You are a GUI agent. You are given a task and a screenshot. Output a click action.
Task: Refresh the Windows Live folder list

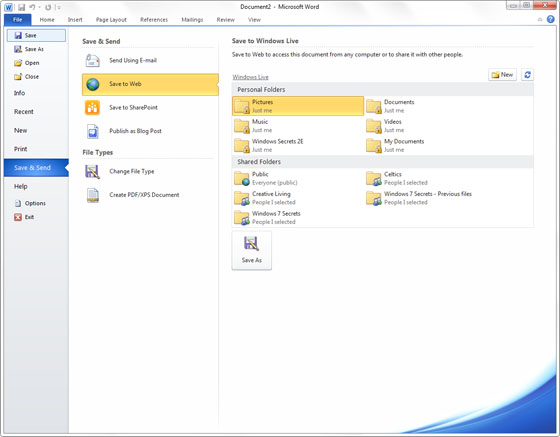click(527, 75)
